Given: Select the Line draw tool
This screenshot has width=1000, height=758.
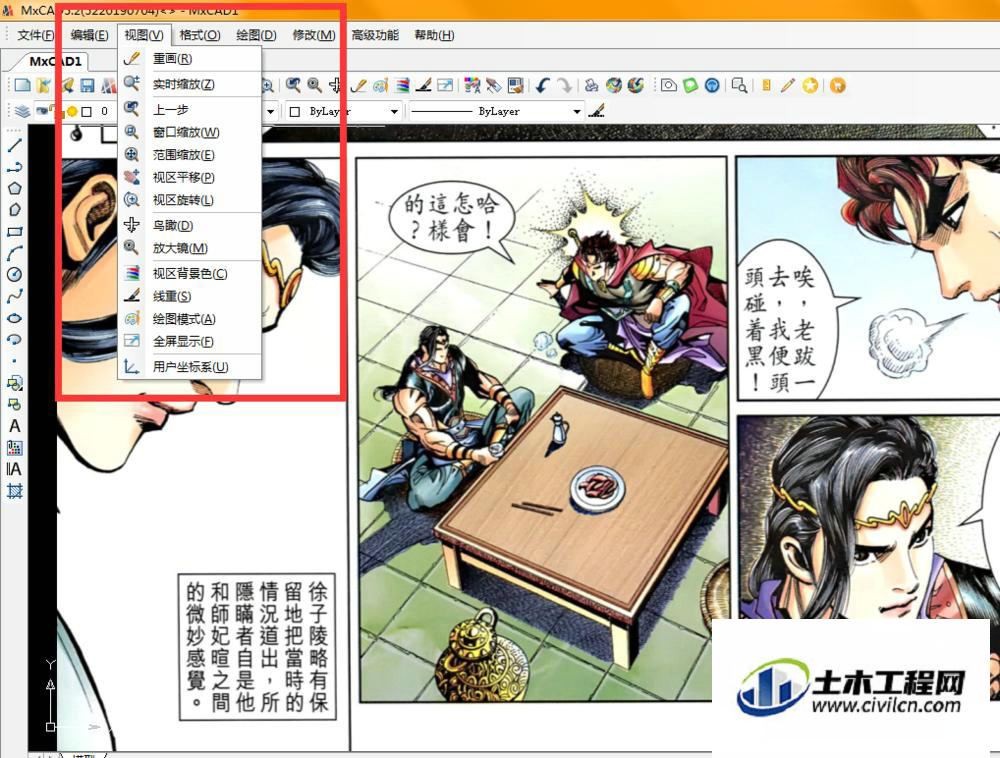Looking at the screenshot, I should [x=14, y=145].
